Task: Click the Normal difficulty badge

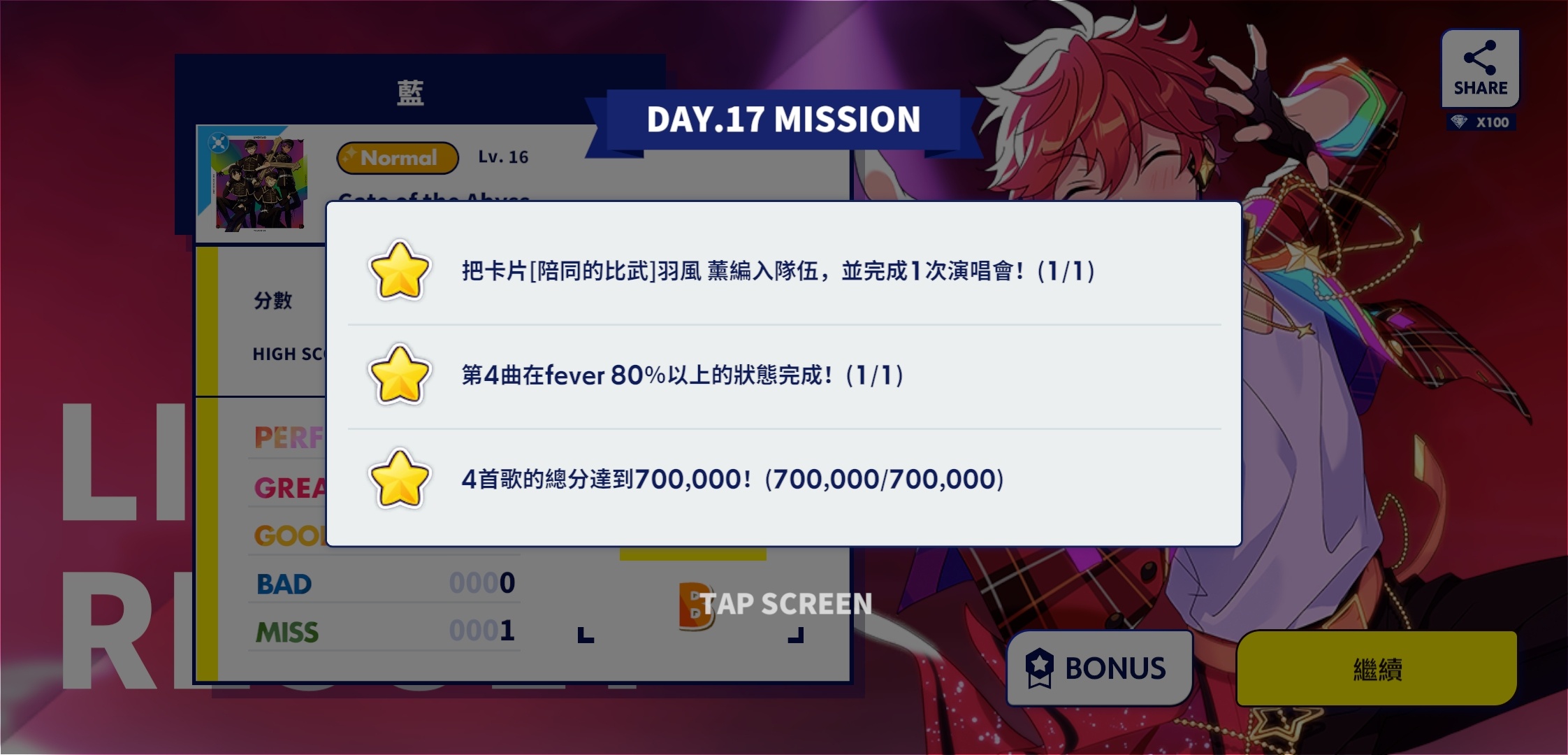Action: 398,158
